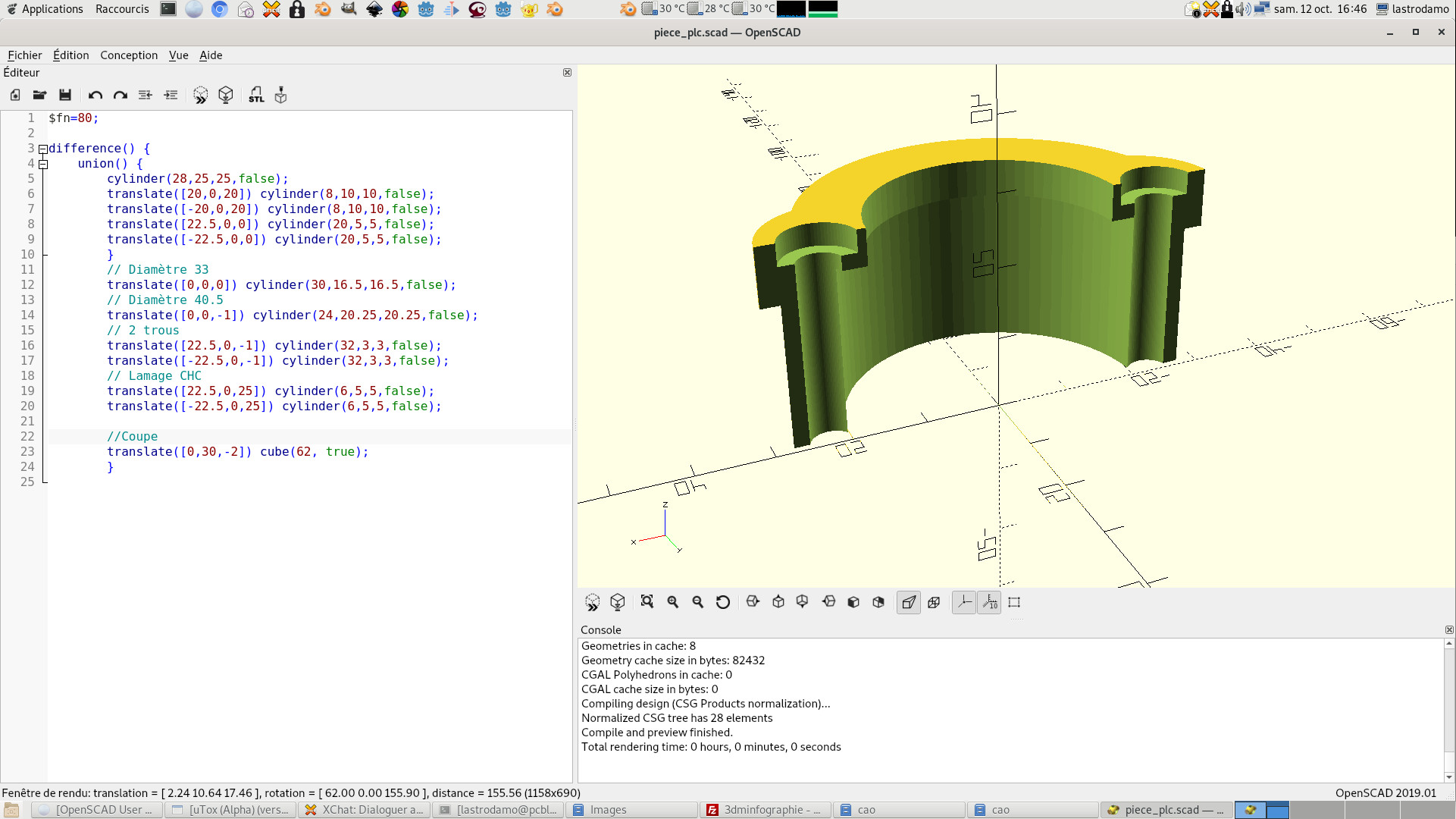
Task: Toggle scale markers on axes
Action: click(989, 602)
